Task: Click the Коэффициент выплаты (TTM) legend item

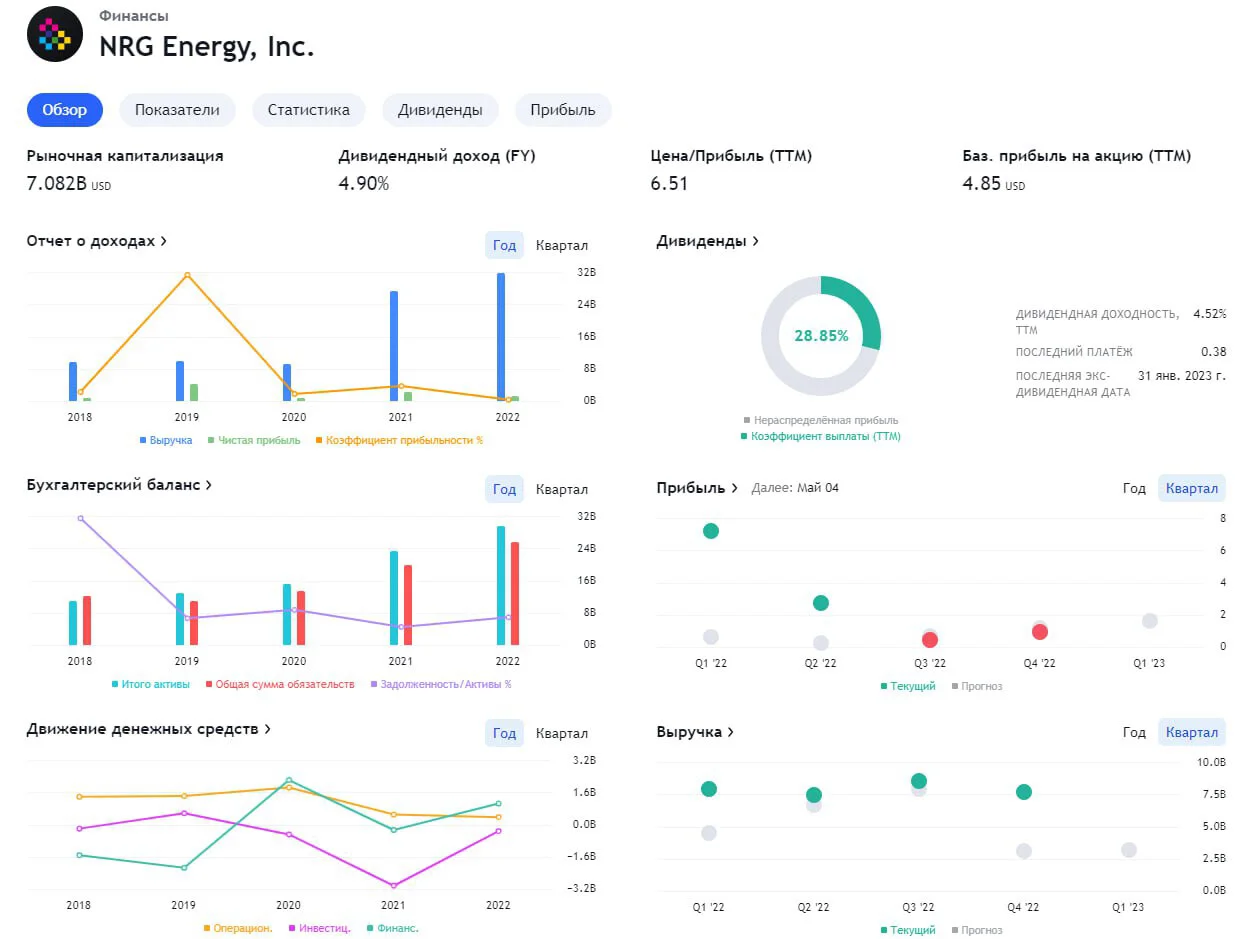Action: coord(821,436)
